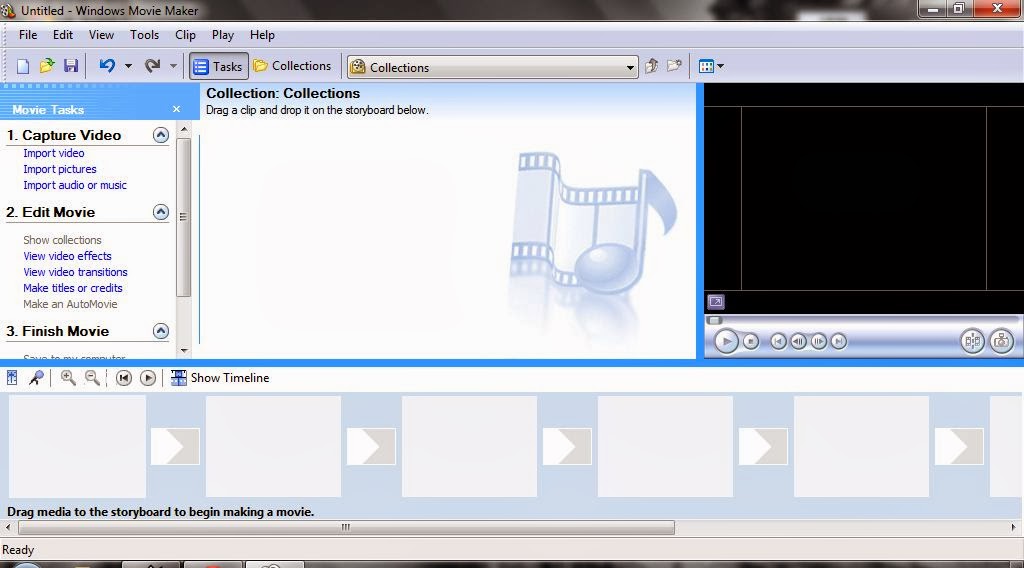Rewind the storyboard
This screenshot has width=1024, height=568.
pos(123,377)
